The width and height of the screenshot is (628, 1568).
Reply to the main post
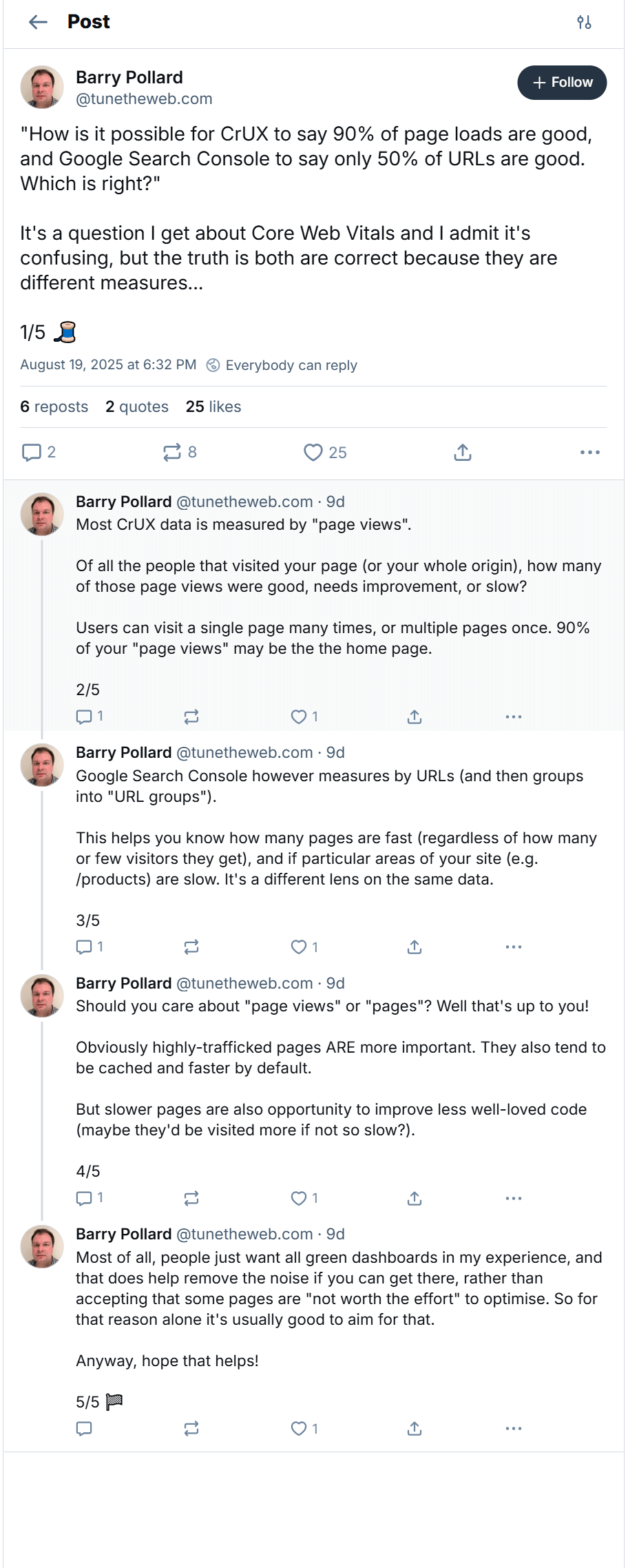(x=39, y=452)
